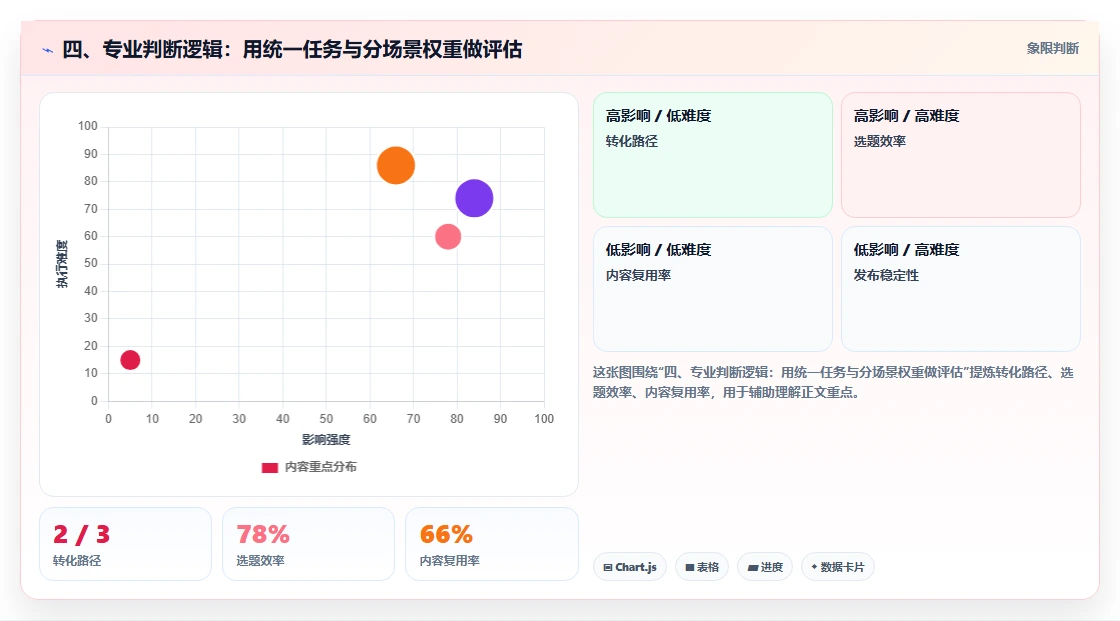The height and width of the screenshot is (621, 1120).
Task: Click the red bubble near the origin
Action: (130, 359)
